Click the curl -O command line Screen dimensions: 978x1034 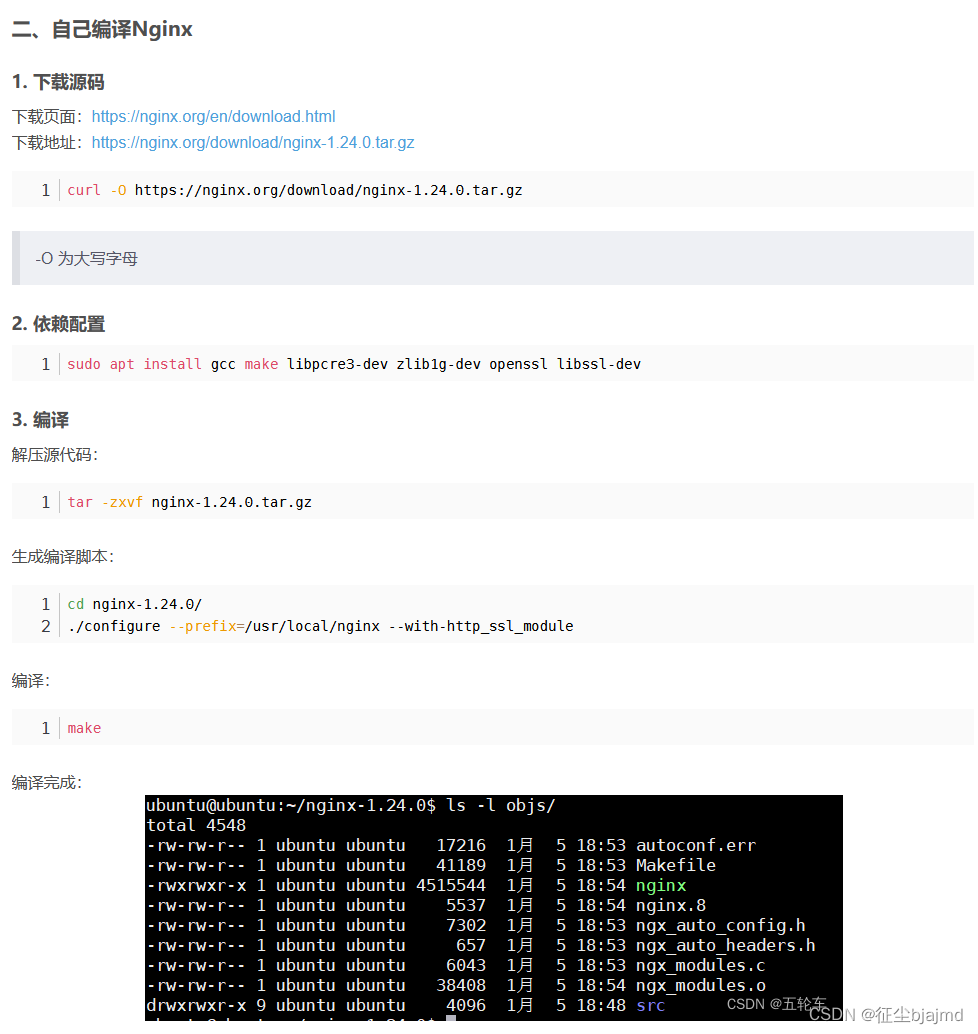click(x=295, y=190)
